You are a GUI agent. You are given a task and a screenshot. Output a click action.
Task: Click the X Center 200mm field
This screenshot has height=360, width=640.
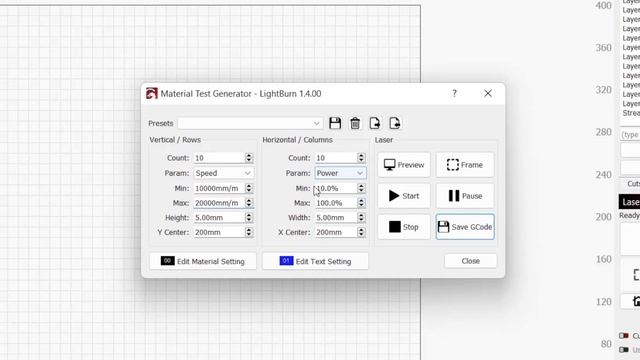336,232
